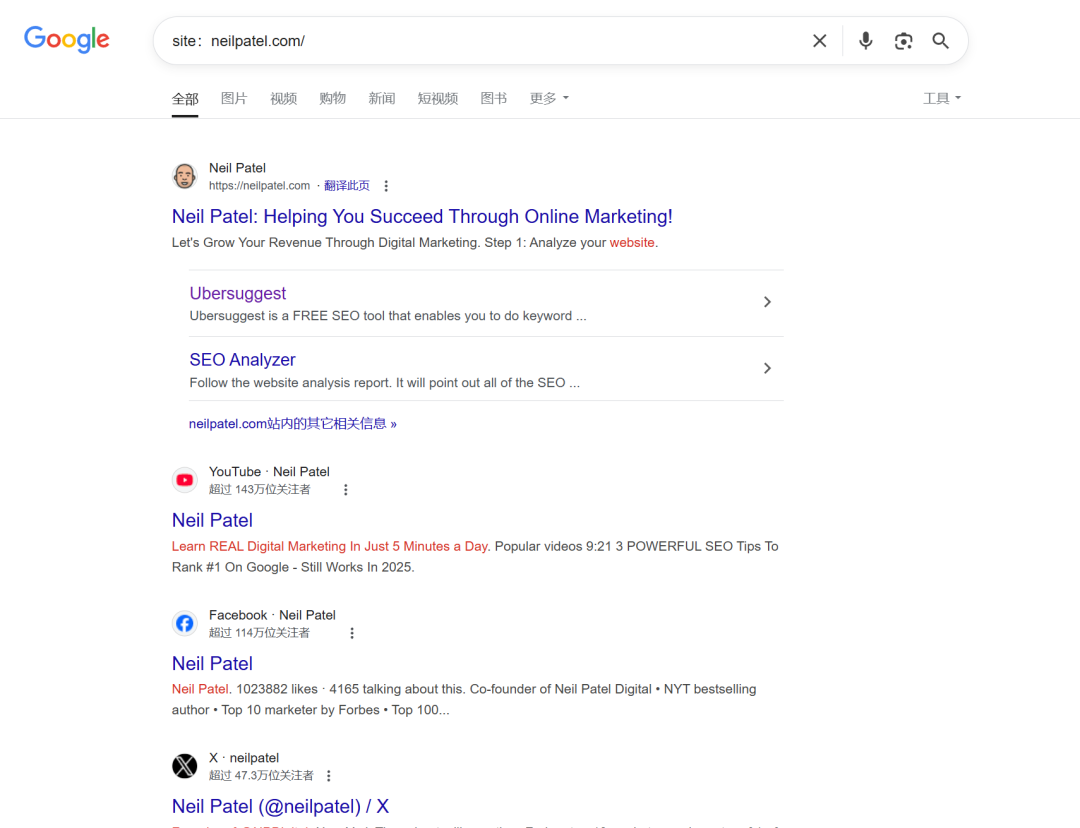Open the Ubersuggest sitelink
The width and height of the screenshot is (1080, 828).
(238, 293)
